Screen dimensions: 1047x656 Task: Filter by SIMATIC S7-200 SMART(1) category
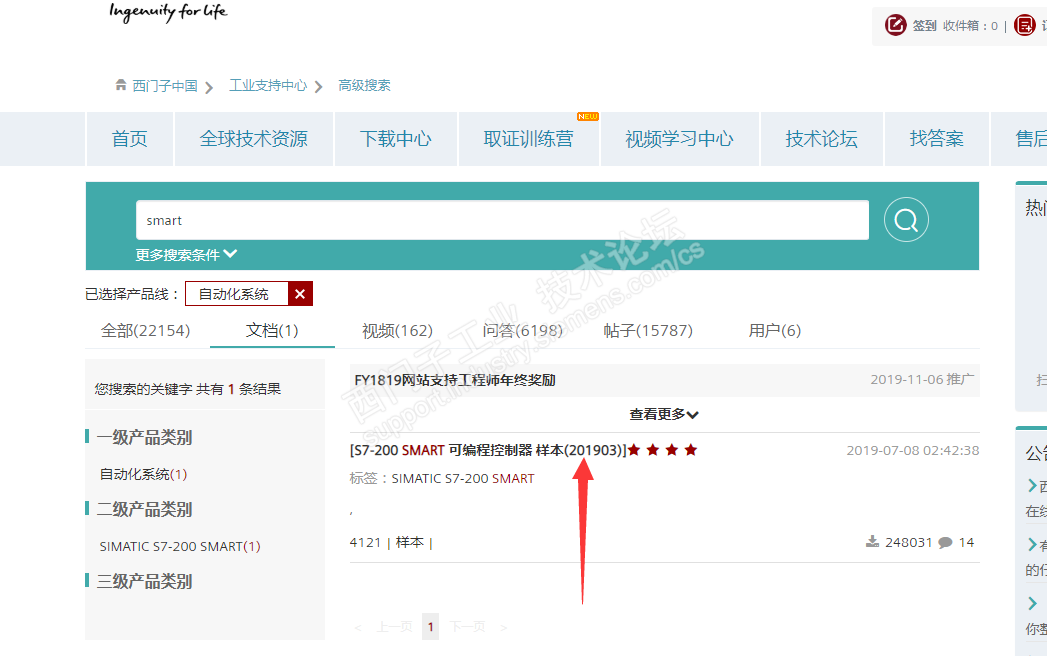(180, 546)
